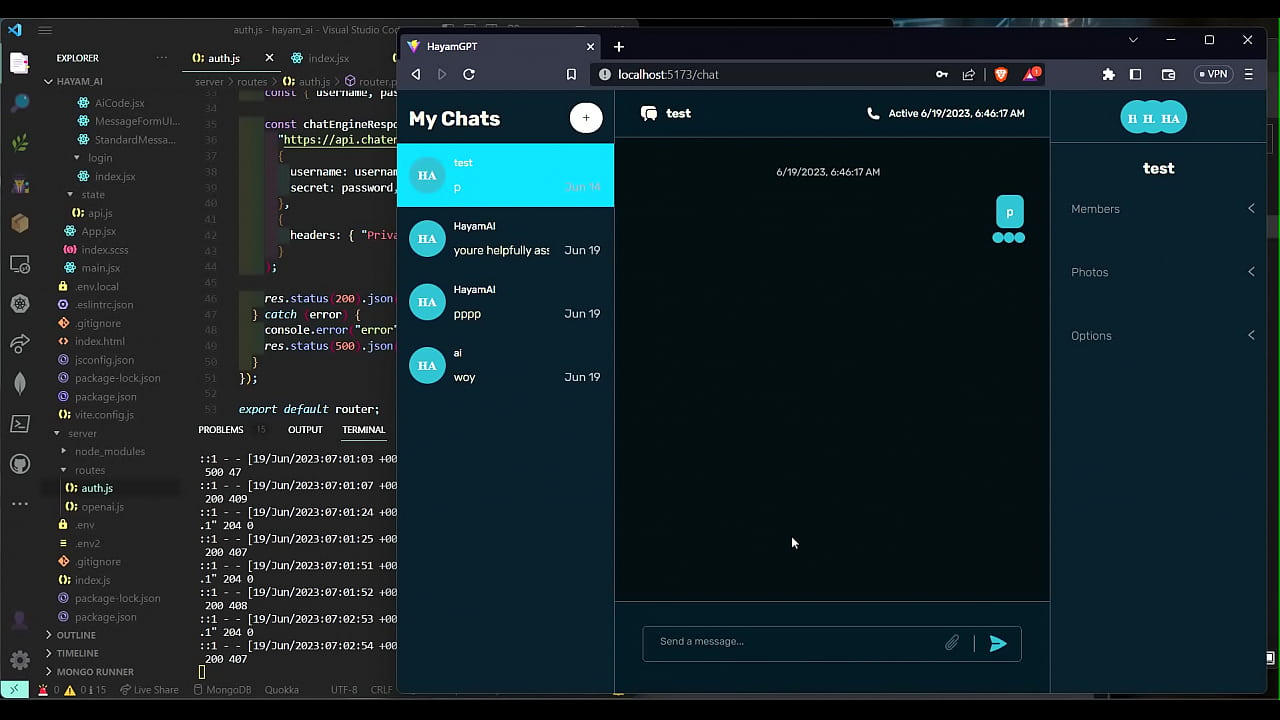Click the bookmark icon in the address bar
This screenshot has width=1280, height=720.
pyautogui.click(x=571, y=74)
